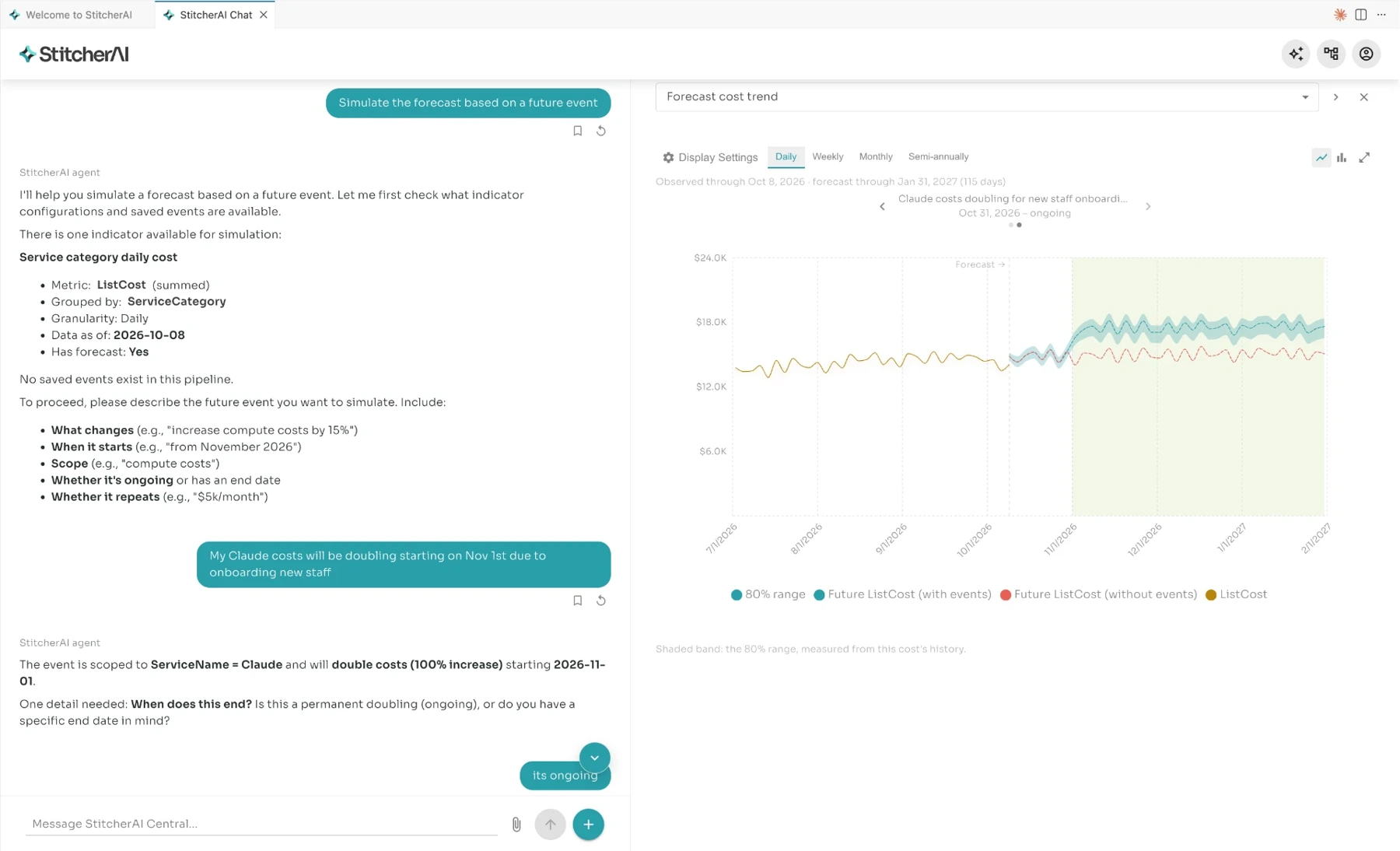The width and height of the screenshot is (1400, 851).
Task: Jump to latest message with down-arrow button
Action: [x=594, y=758]
